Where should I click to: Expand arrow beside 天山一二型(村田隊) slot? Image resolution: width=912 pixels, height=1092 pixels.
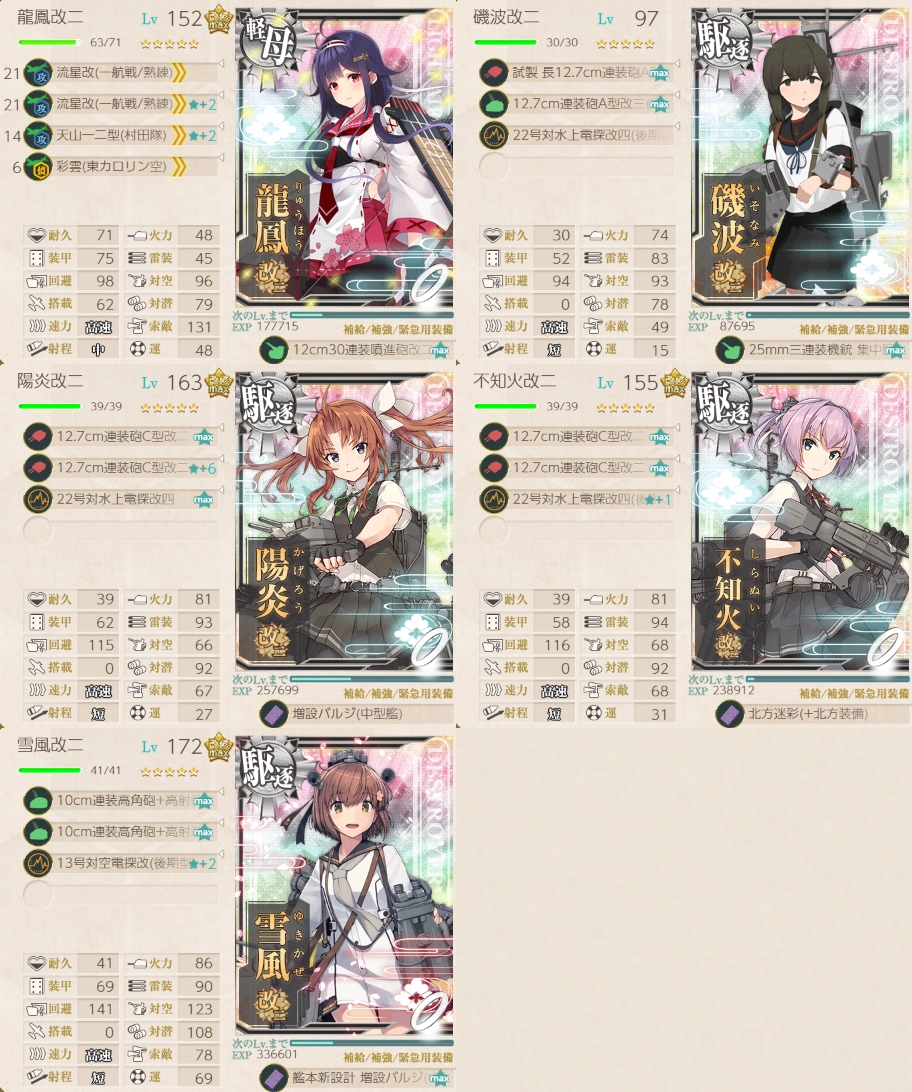click(x=221, y=127)
